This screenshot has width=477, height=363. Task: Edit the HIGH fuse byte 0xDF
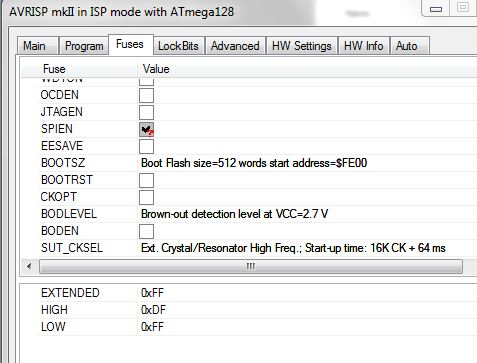153,310
